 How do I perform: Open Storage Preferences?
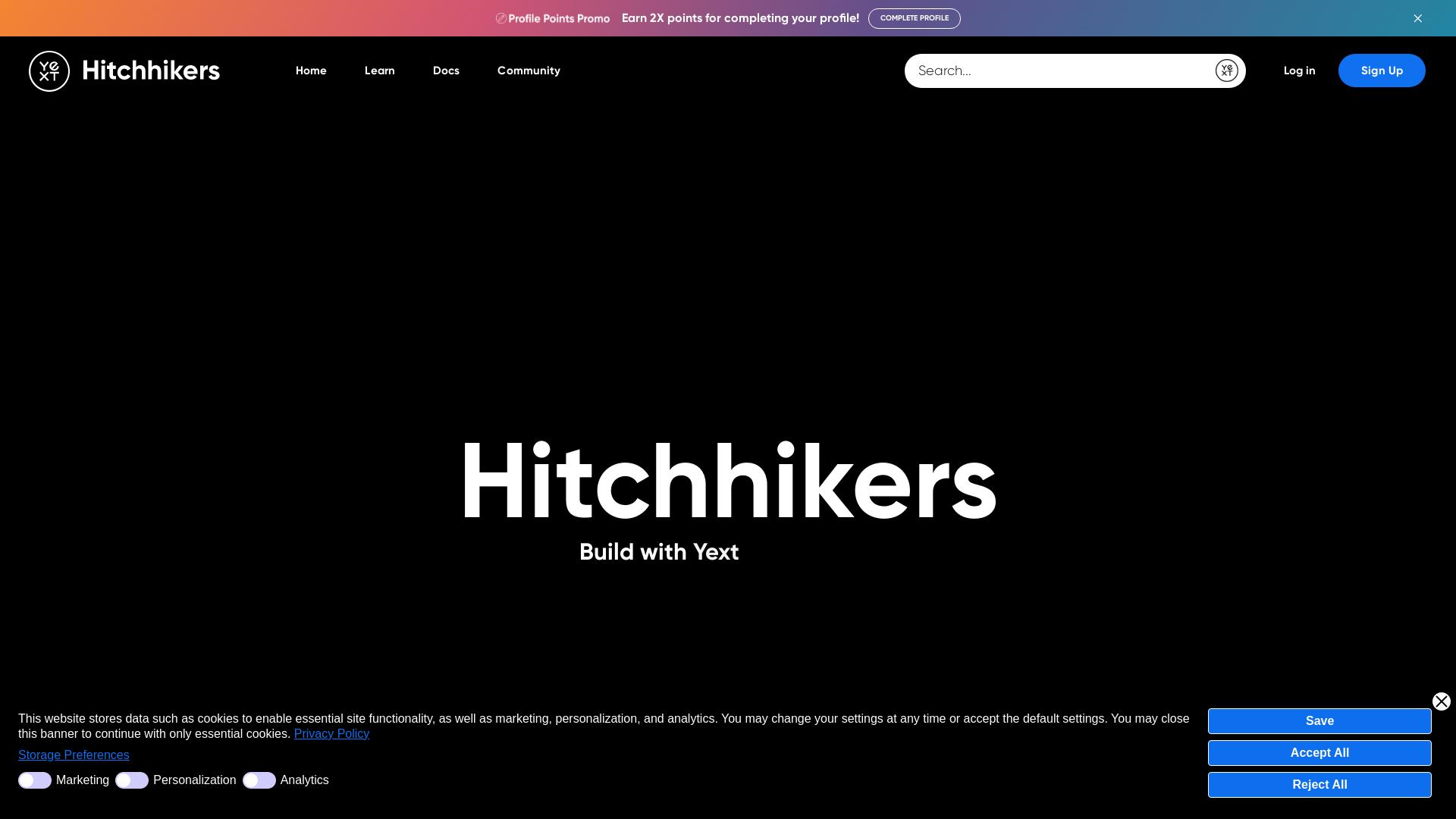tap(74, 755)
